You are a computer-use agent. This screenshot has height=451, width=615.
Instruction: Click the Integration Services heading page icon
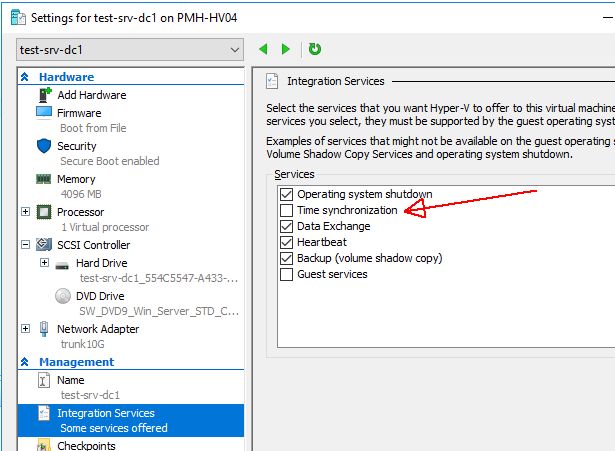tap(272, 81)
